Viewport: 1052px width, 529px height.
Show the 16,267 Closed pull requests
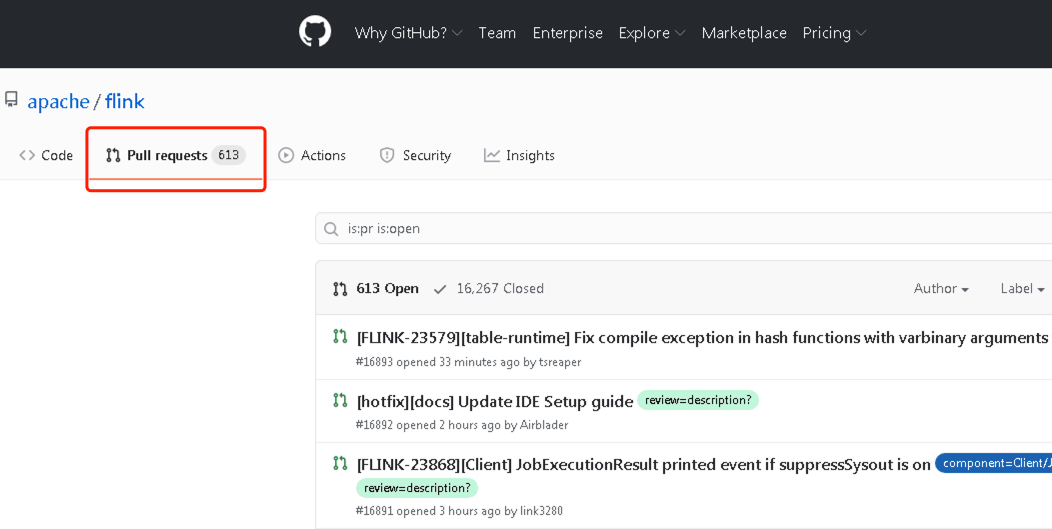click(488, 289)
